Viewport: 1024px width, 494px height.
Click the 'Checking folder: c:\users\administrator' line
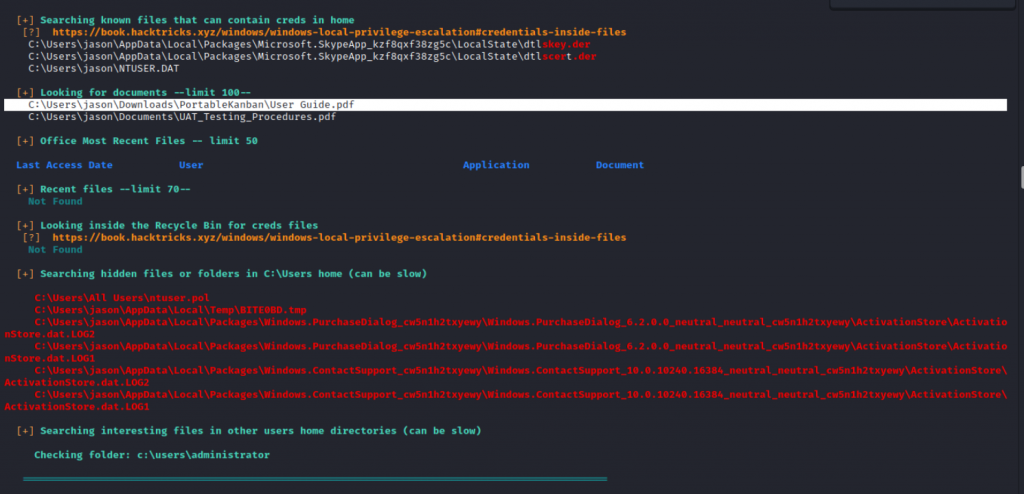coord(152,455)
